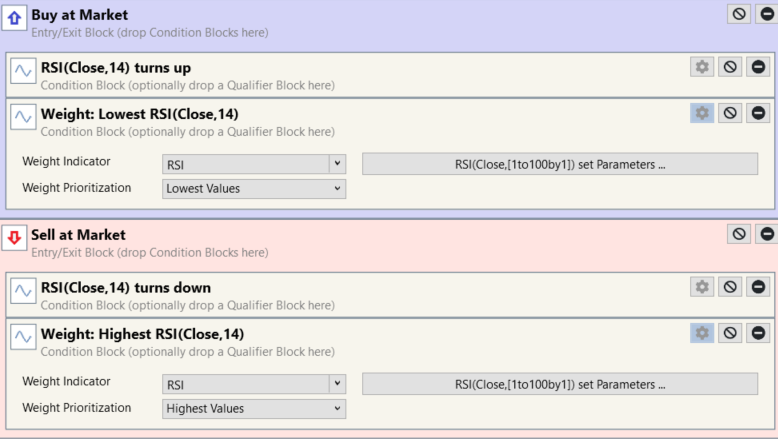Click the indicator icon beside RSI turns down
Image resolution: width=778 pixels, height=439 pixels.
(x=23, y=291)
